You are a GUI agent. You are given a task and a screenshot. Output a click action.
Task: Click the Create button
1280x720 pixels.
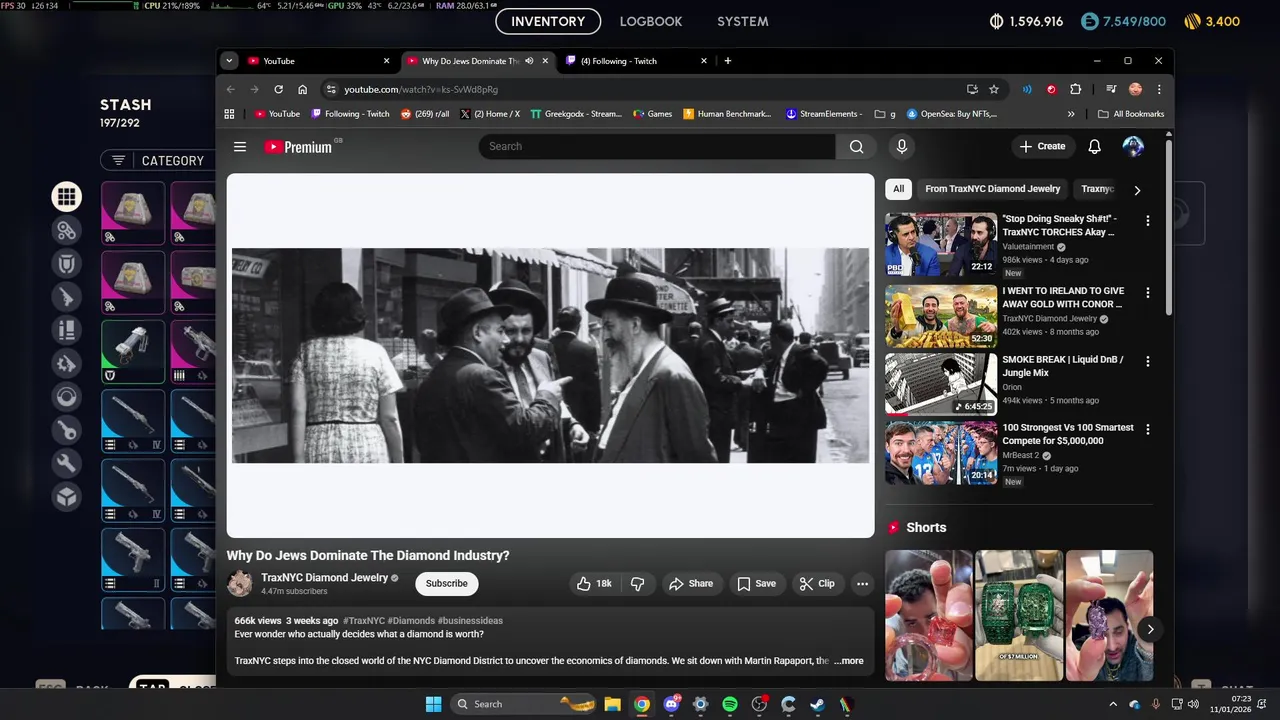coord(1042,146)
